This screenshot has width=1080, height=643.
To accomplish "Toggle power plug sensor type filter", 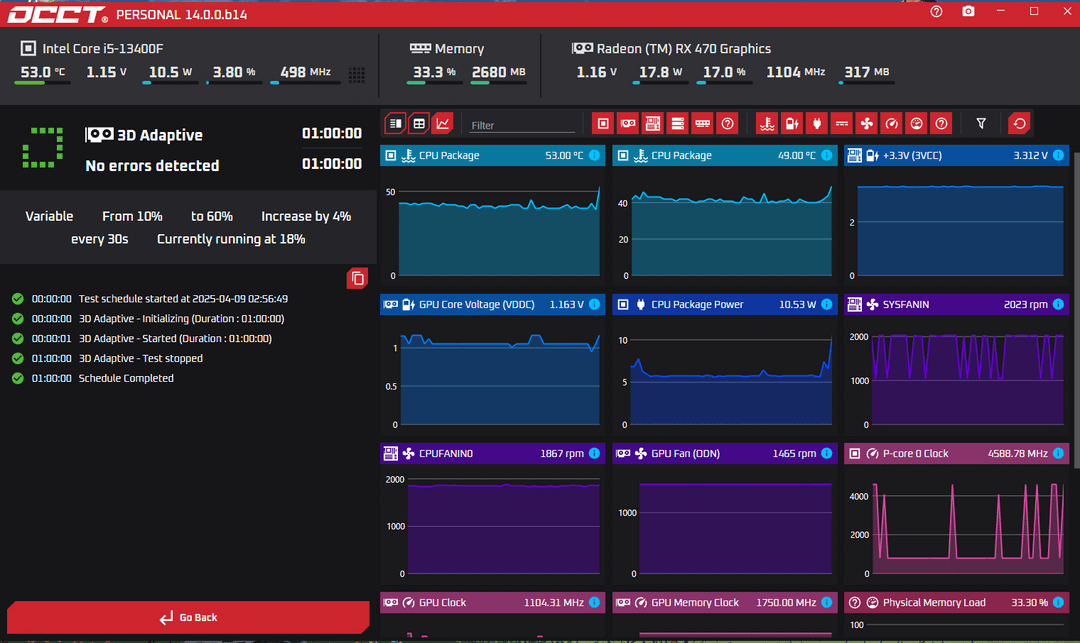I will tap(817, 124).
